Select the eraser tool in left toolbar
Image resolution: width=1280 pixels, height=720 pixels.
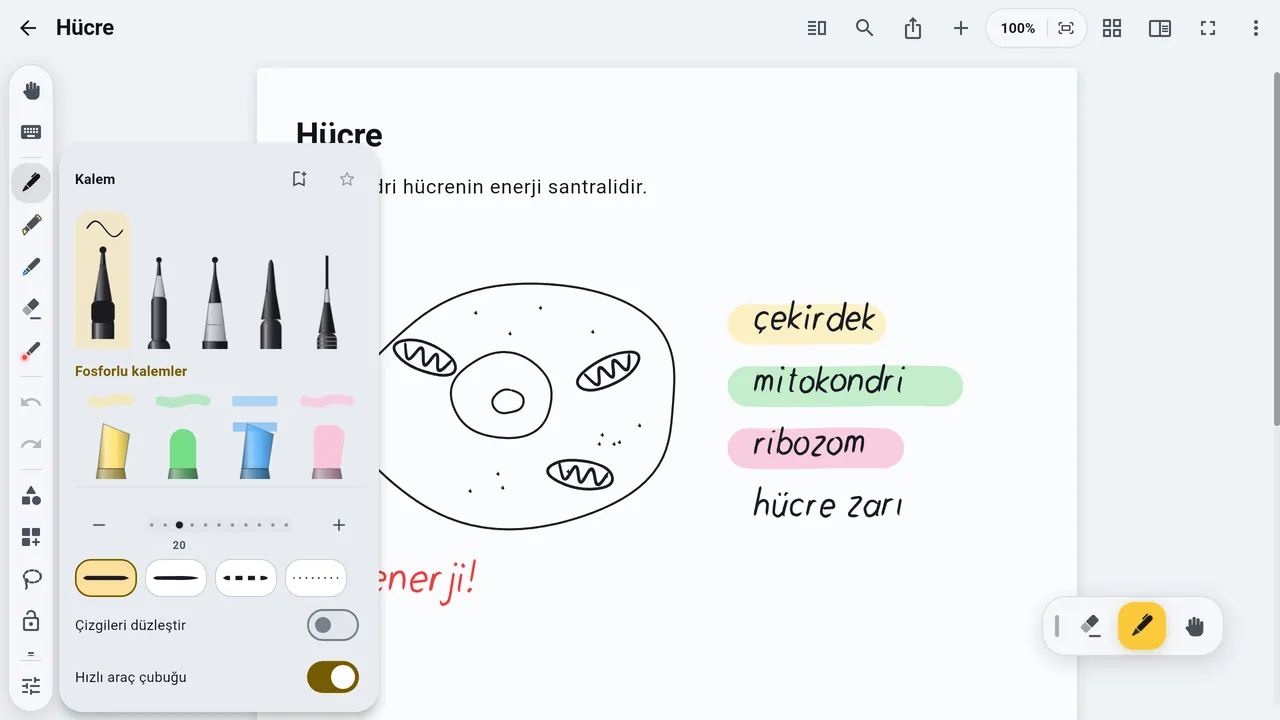31,309
